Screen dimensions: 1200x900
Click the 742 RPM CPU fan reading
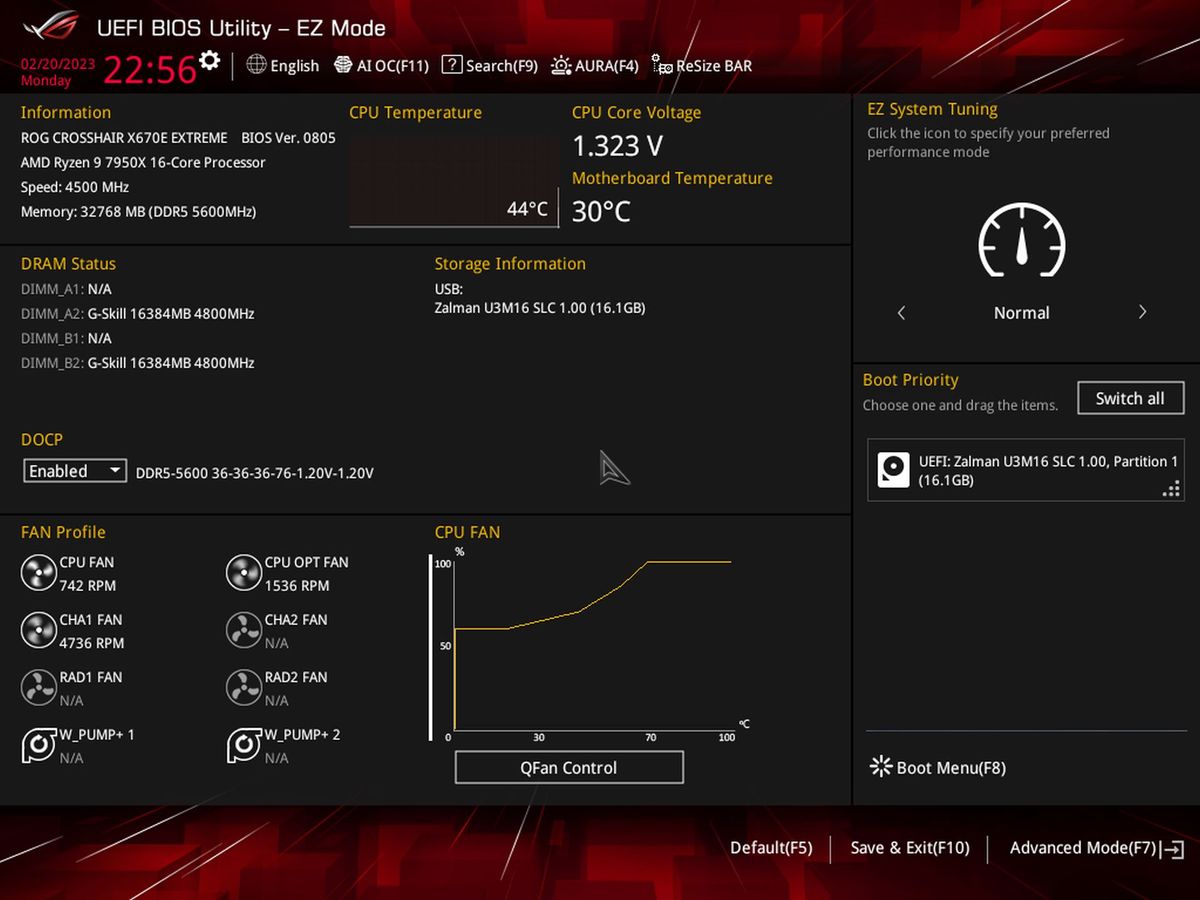pyautogui.click(x=88, y=586)
